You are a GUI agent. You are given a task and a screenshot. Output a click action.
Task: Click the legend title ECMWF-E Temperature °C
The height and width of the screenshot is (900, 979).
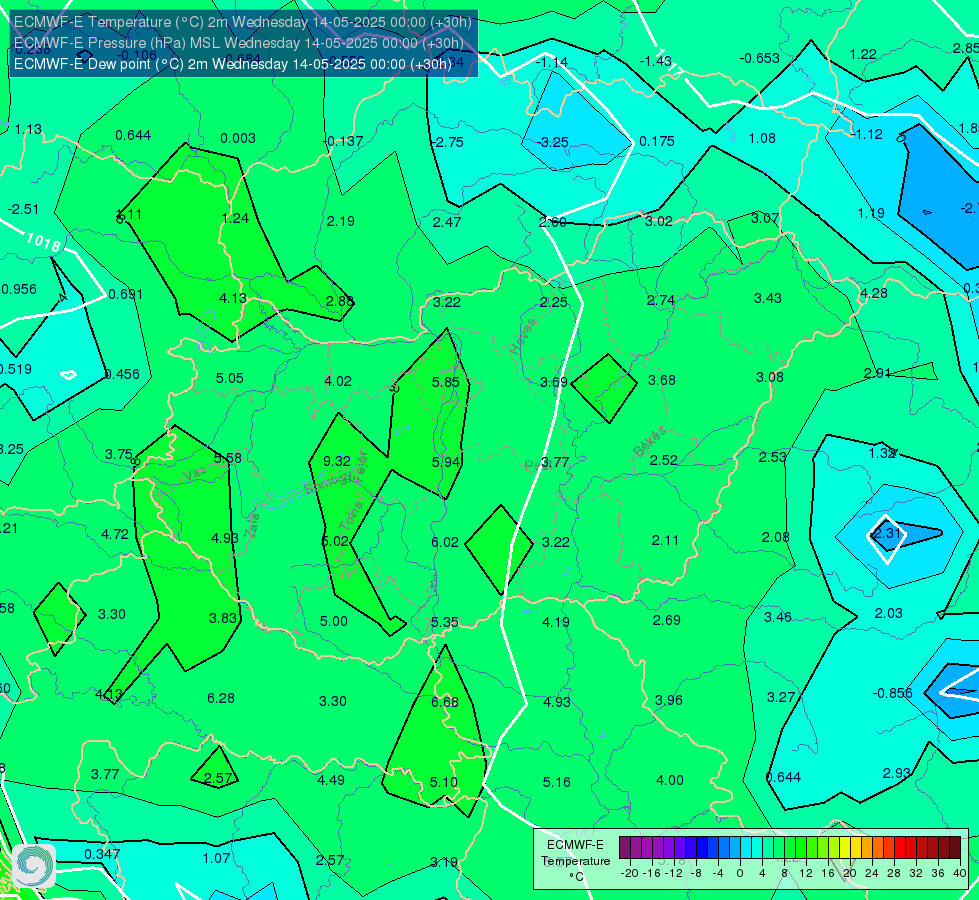point(575,861)
